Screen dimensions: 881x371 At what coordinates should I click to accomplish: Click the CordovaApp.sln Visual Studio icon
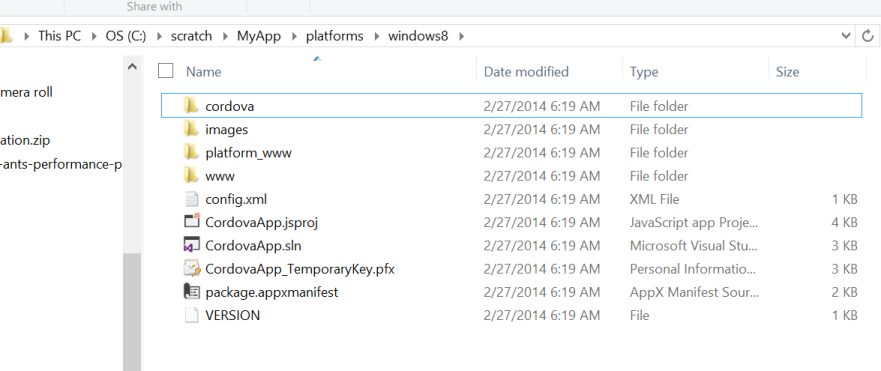click(x=192, y=245)
